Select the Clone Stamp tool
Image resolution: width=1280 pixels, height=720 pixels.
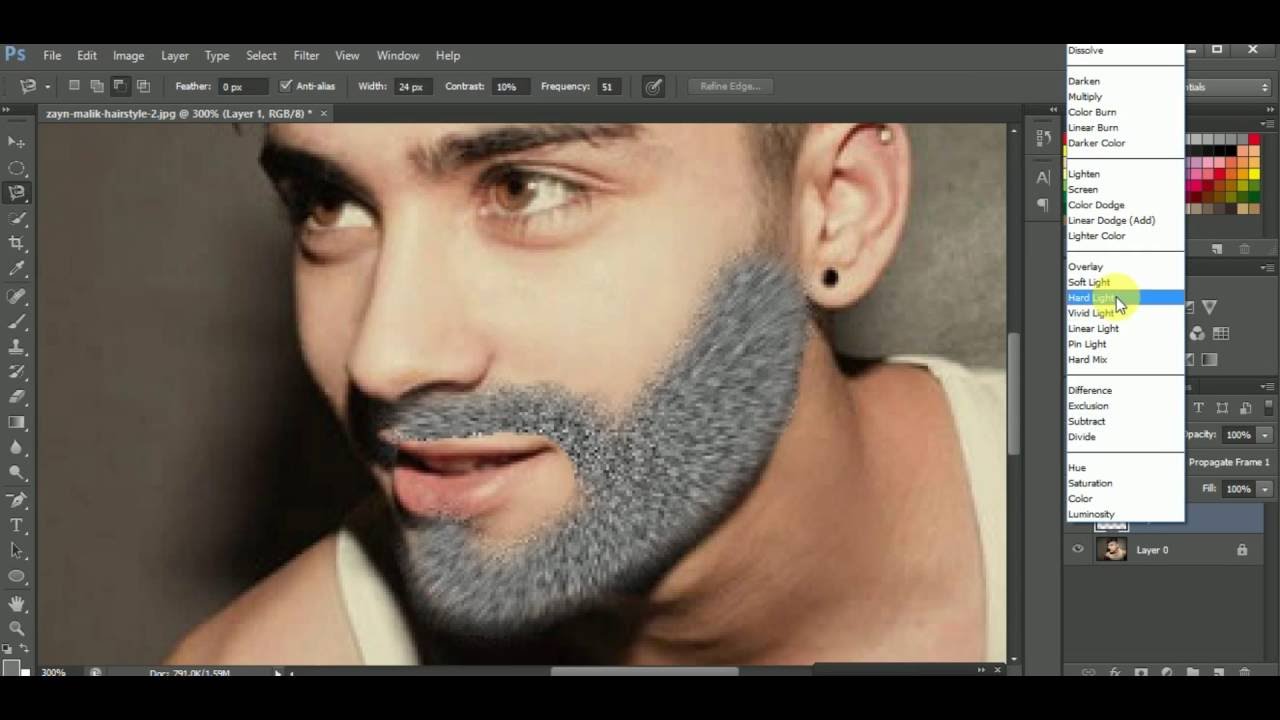pyautogui.click(x=16, y=347)
